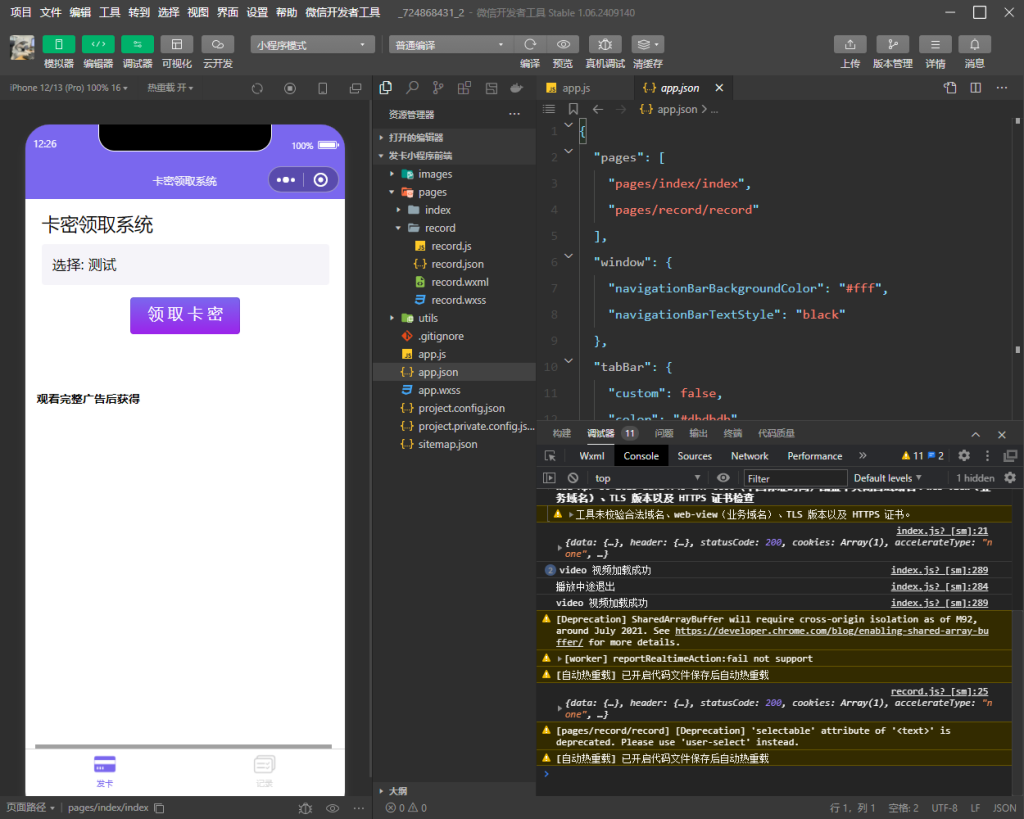Screen dimensions: 1024x819
Task: Detach the simulator into separate window
Action: [355, 88]
